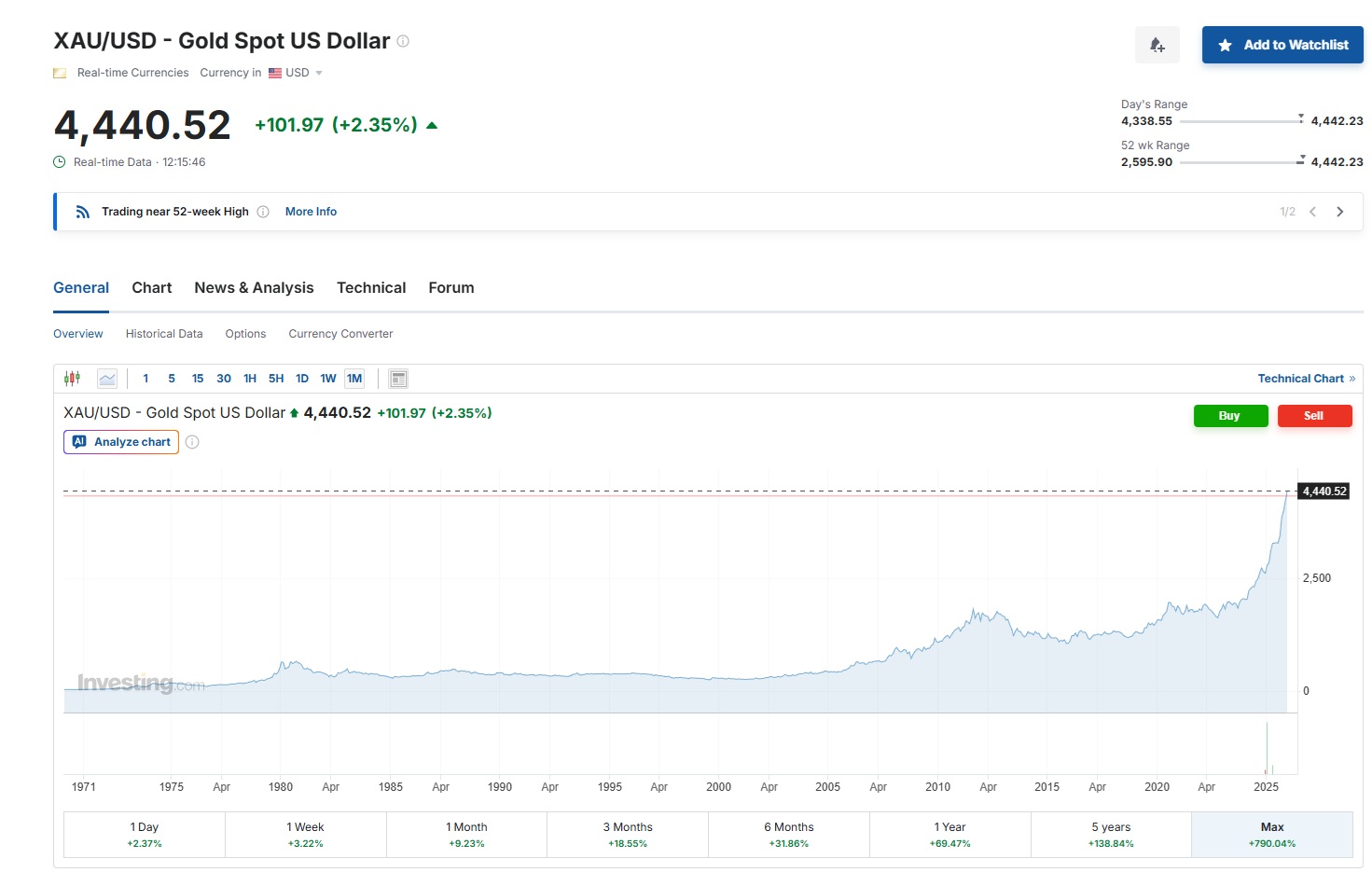Click the Real-time Currencies label
This screenshot has height=886, width=1372.
pos(133,73)
